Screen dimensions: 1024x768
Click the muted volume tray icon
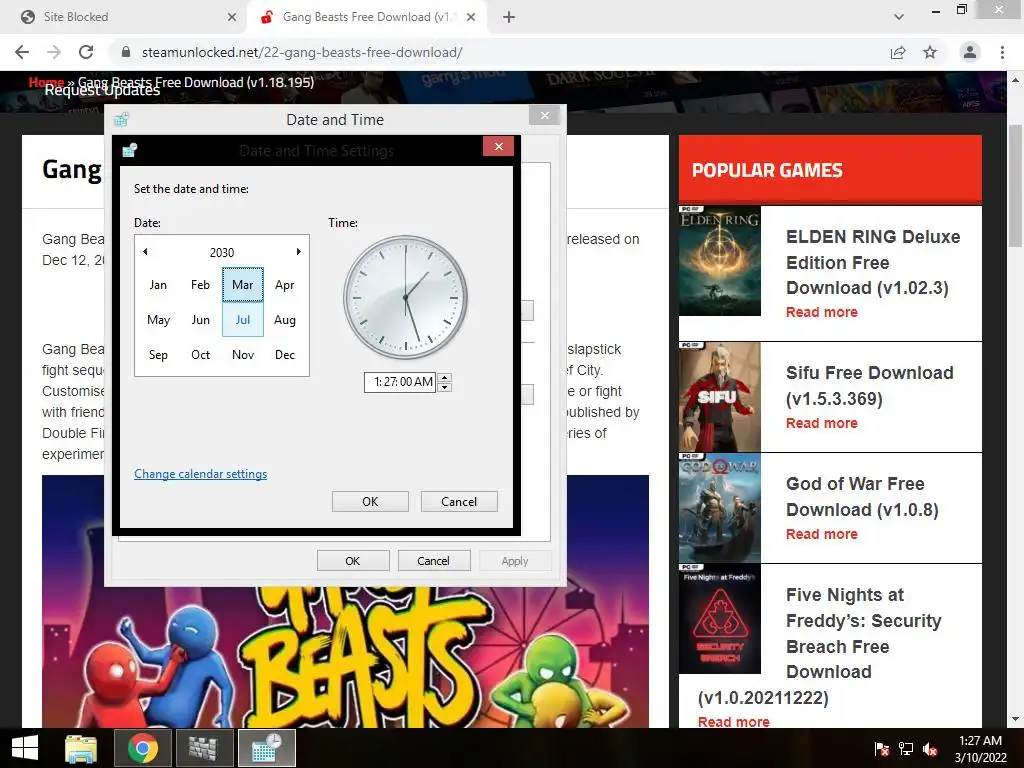pyautogui.click(x=930, y=749)
